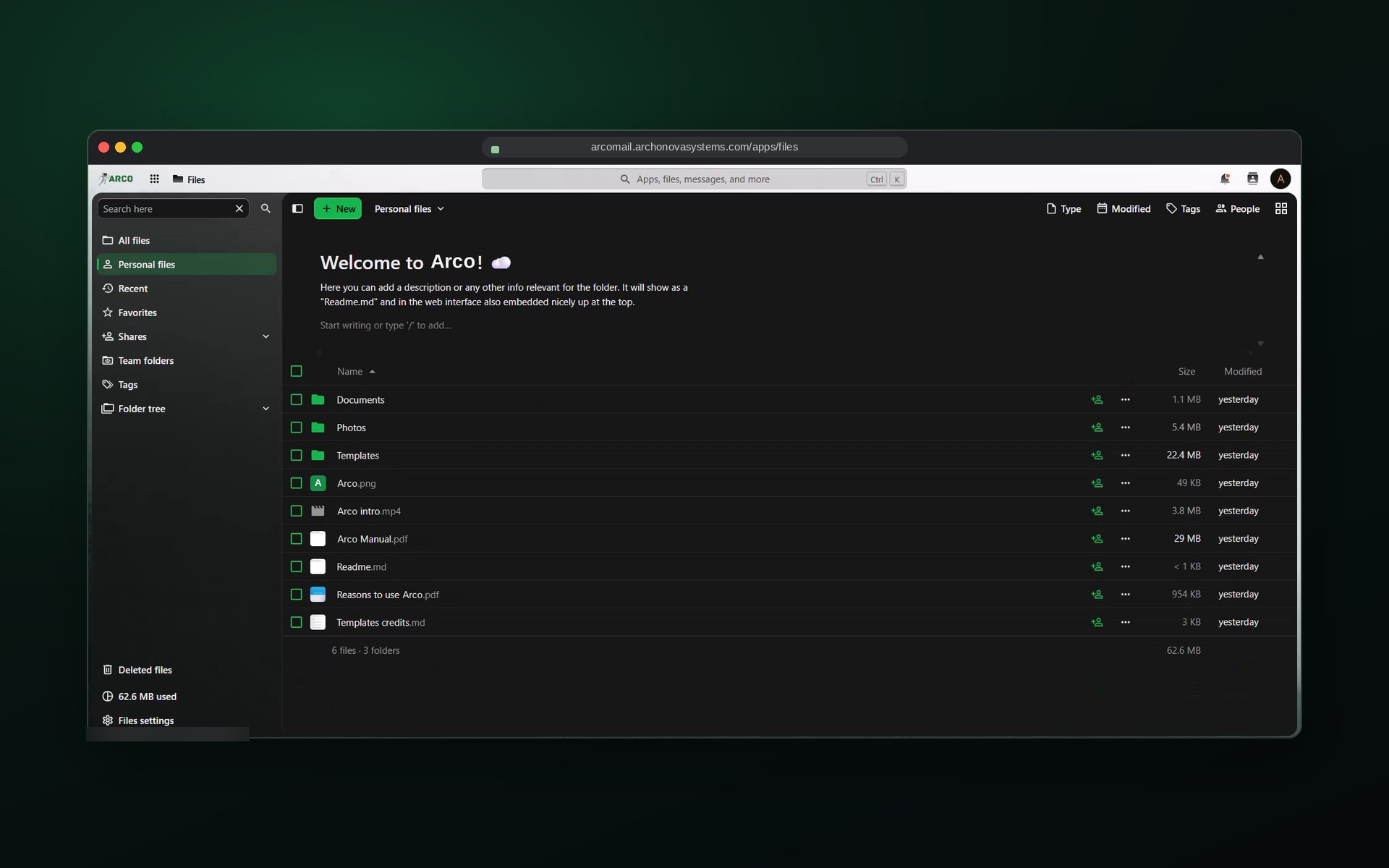1389x868 pixels.
Task: Expand the Shares section chevron
Action: point(266,336)
